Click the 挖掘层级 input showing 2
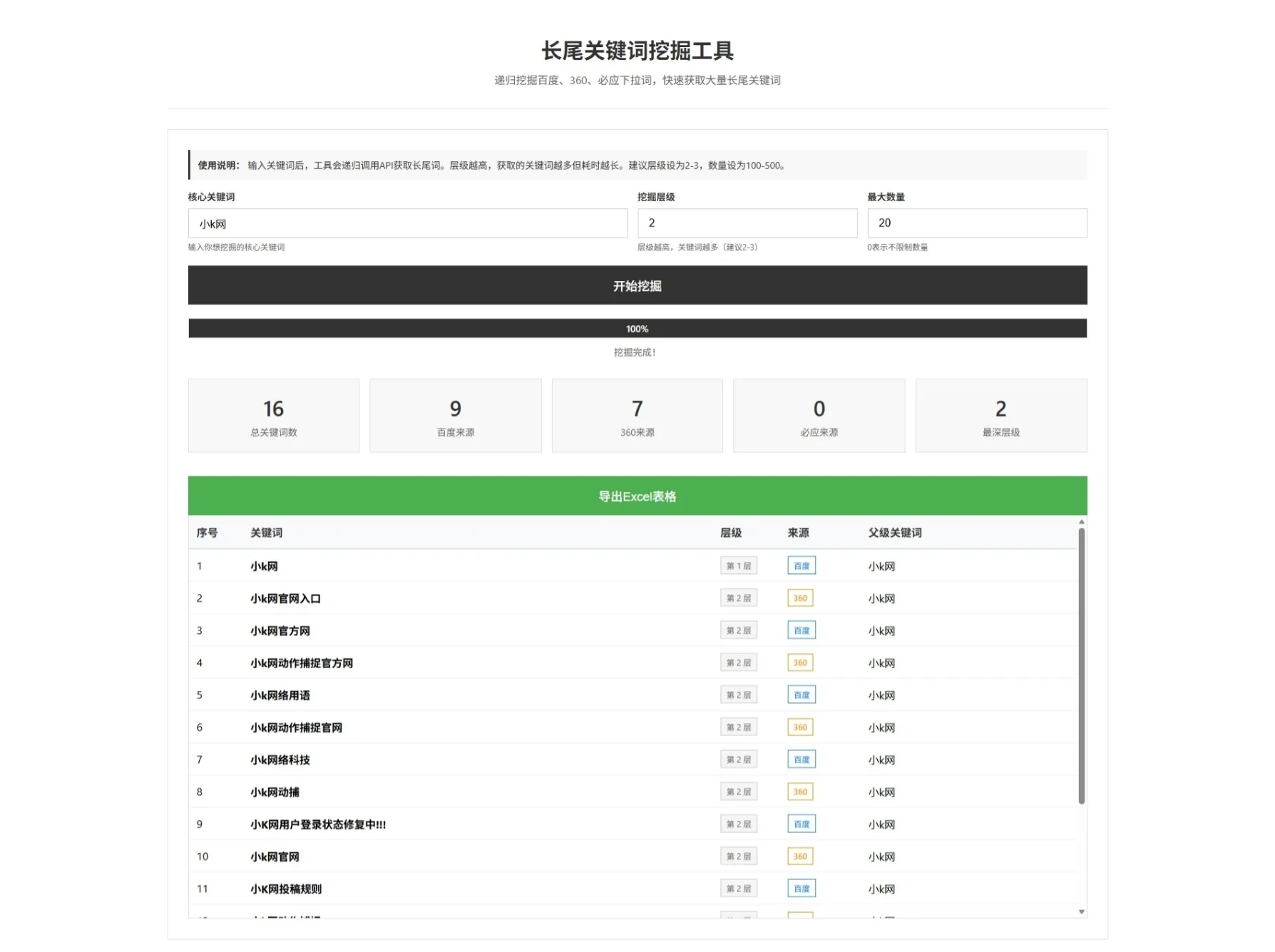1275x952 pixels. coord(747,223)
